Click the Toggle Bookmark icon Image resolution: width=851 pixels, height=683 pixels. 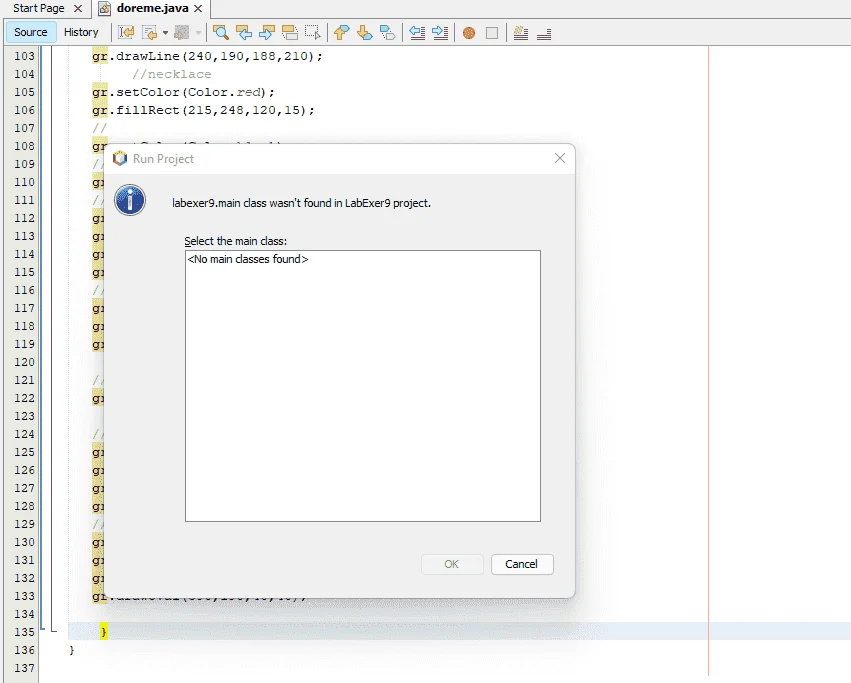click(387, 33)
